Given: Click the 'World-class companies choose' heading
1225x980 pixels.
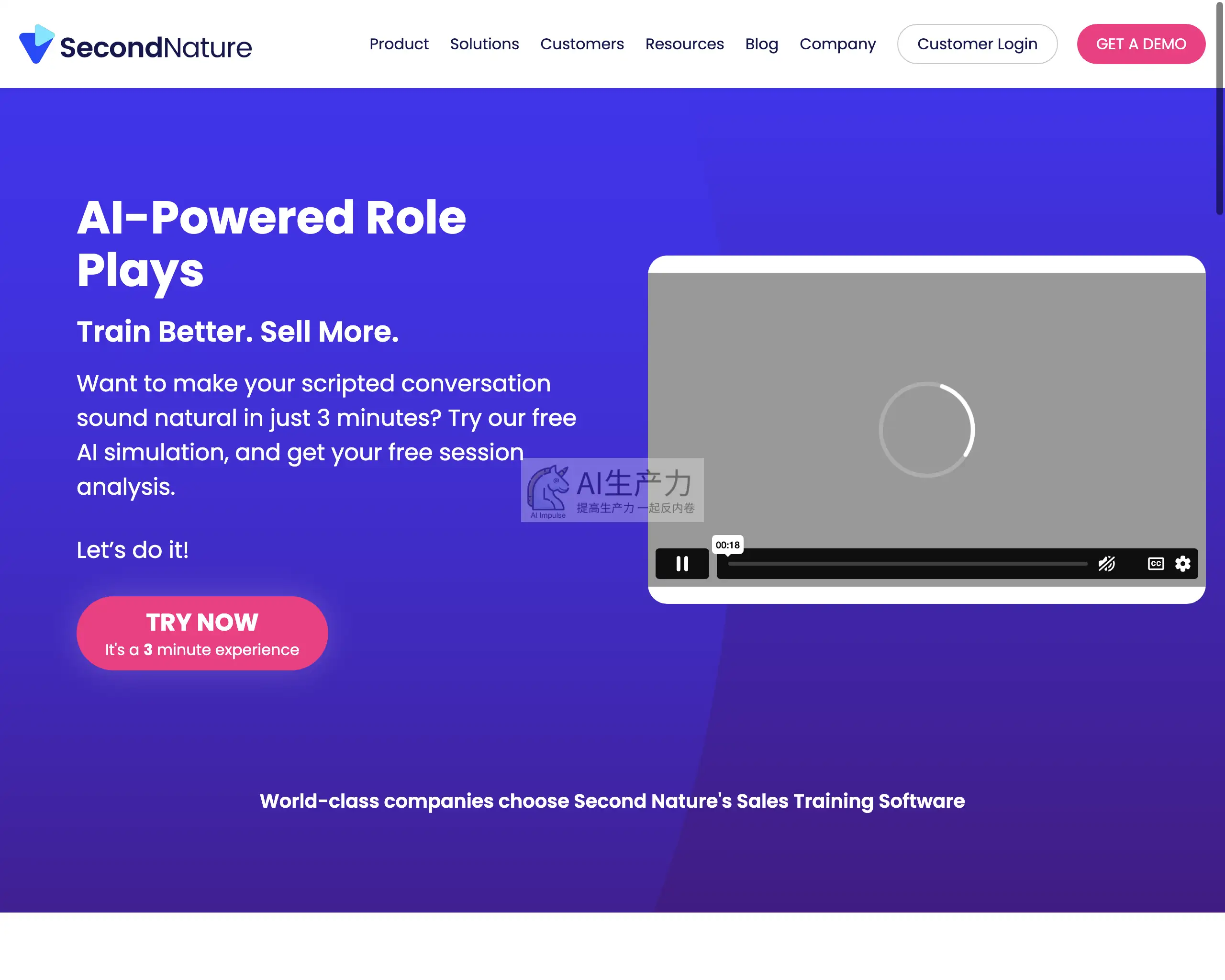Looking at the screenshot, I should 612,801.
